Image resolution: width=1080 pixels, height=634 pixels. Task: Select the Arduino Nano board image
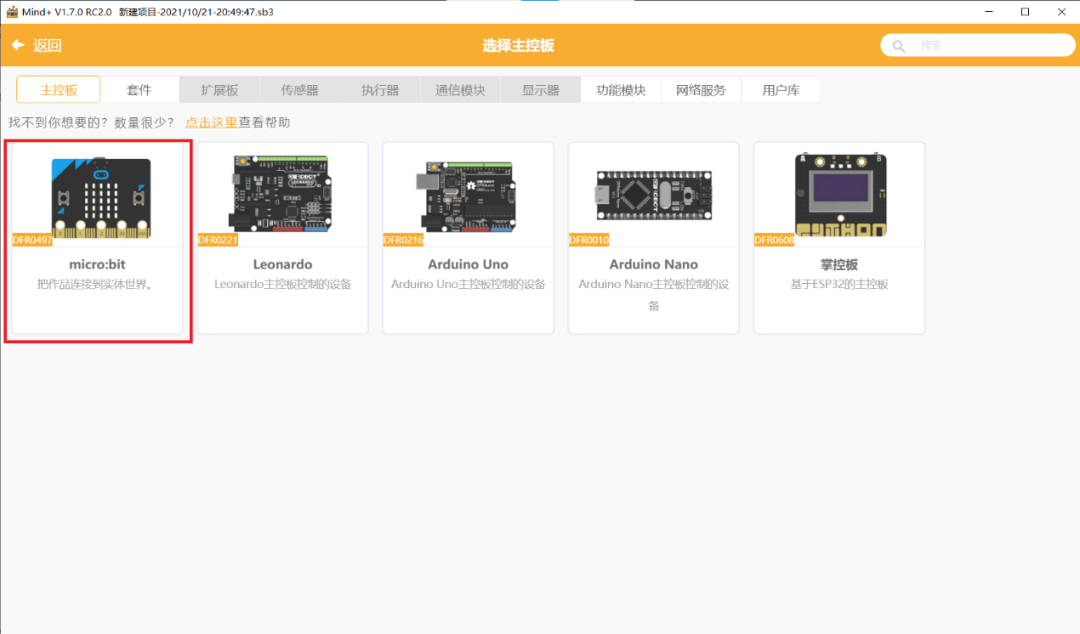(x=654, y=196)
